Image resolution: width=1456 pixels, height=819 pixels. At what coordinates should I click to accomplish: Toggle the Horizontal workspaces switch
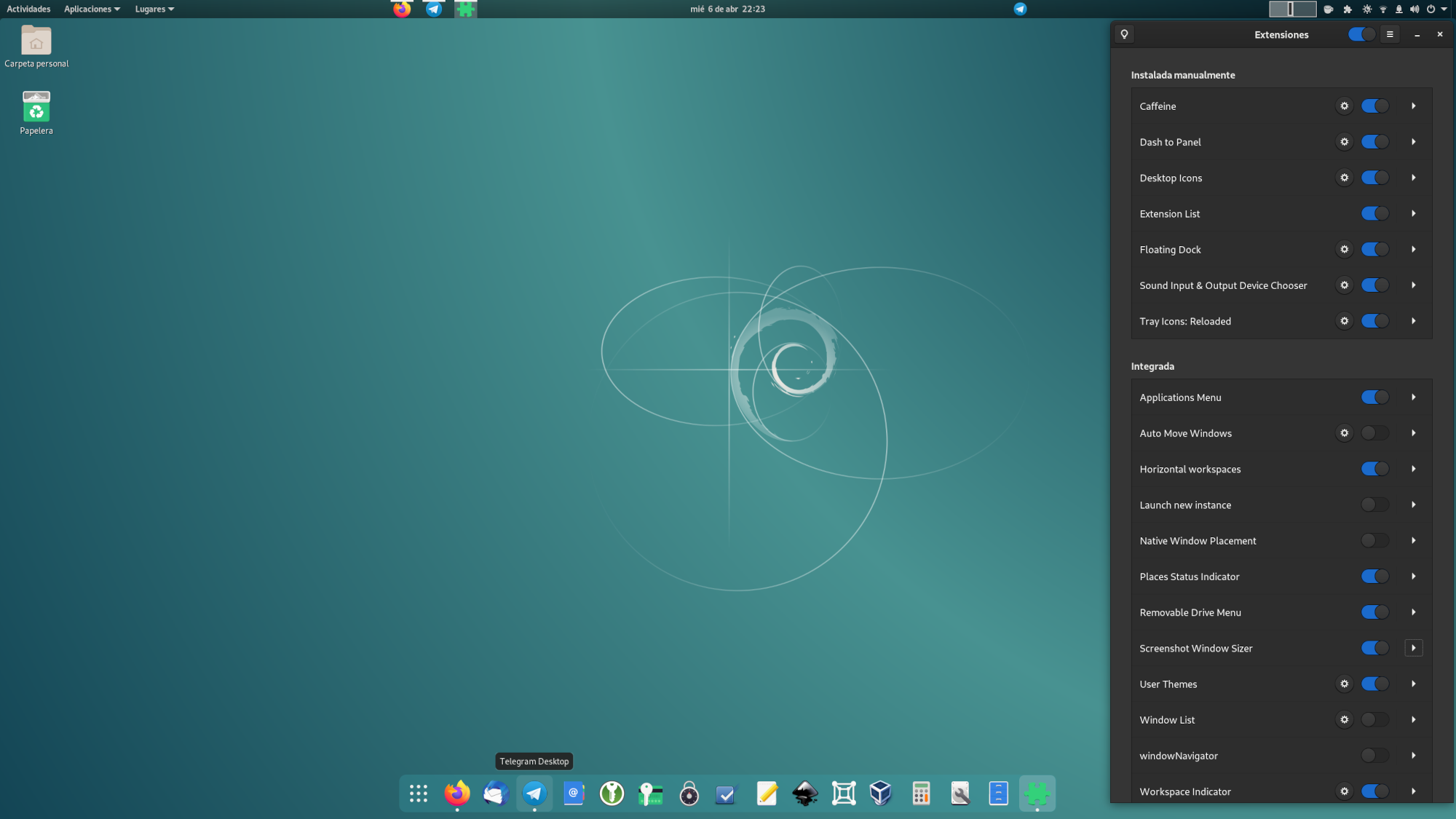click(x=1375, y=469)
